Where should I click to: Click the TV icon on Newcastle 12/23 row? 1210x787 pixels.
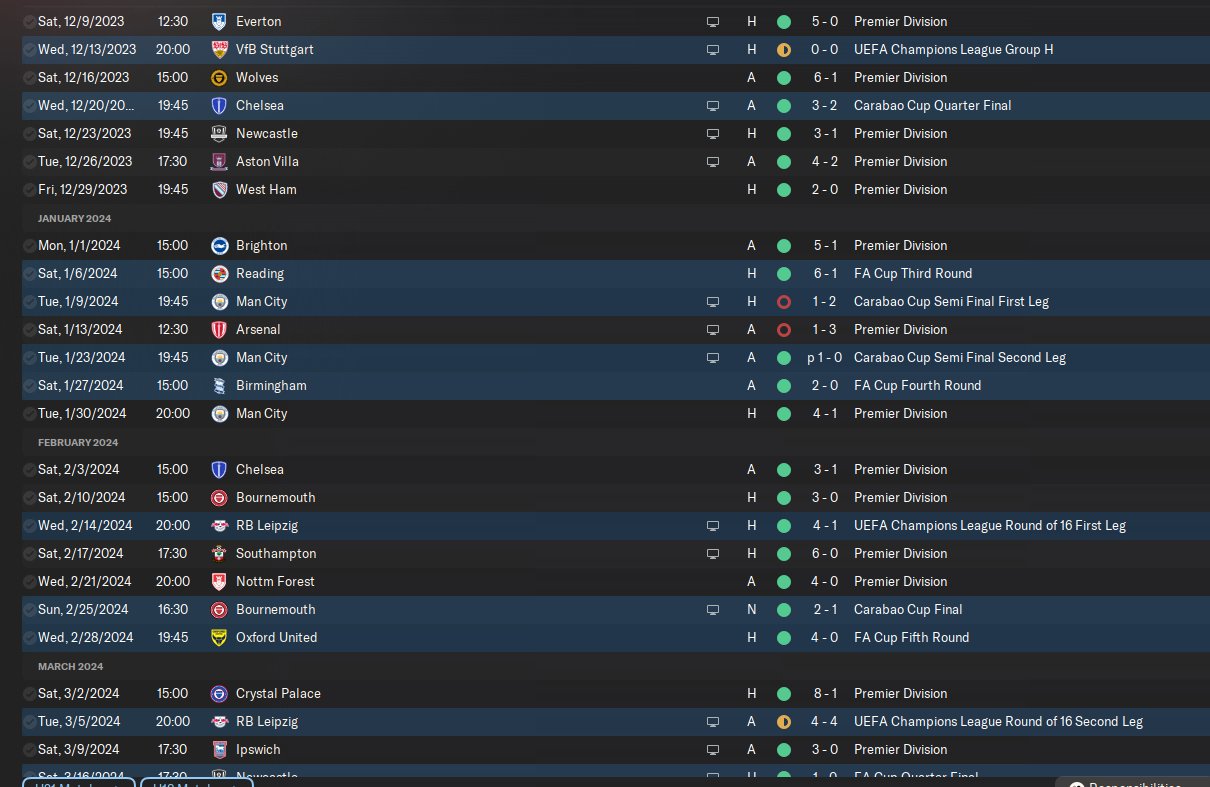pyautogui.click(x=713, y=133)
